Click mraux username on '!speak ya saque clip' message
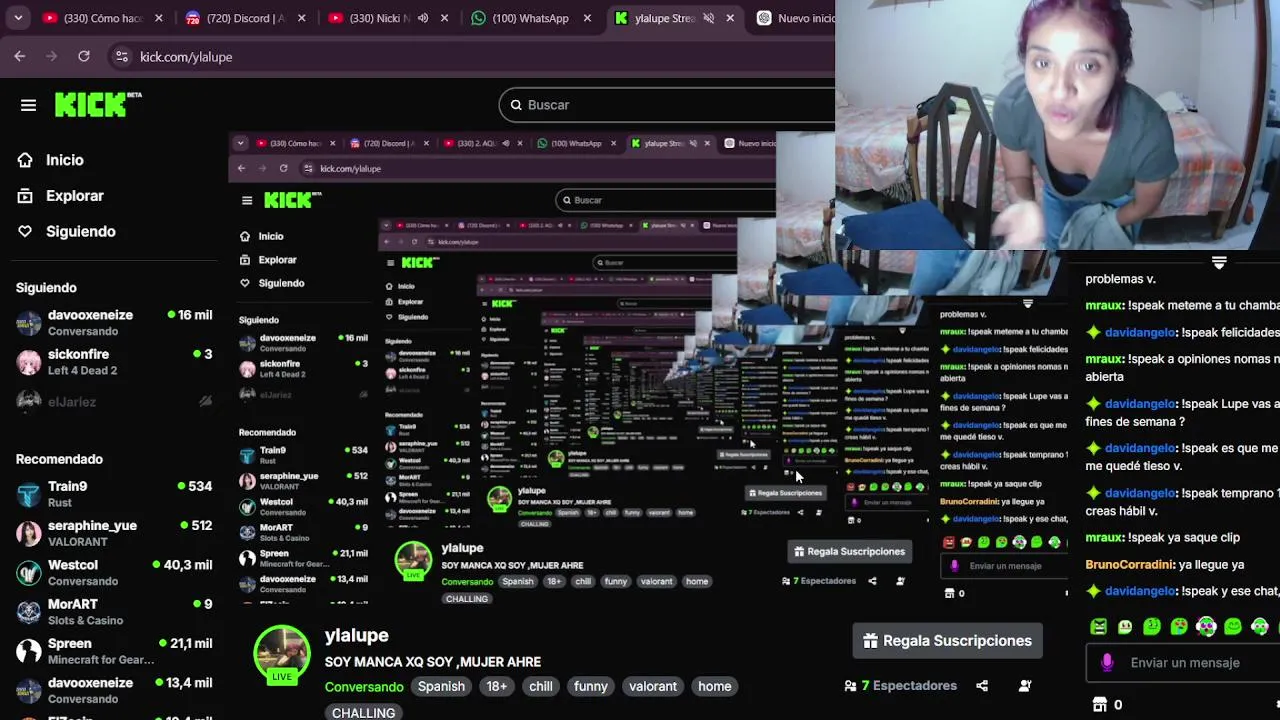Screen dimensions: 1280x720 [1104, 538]
